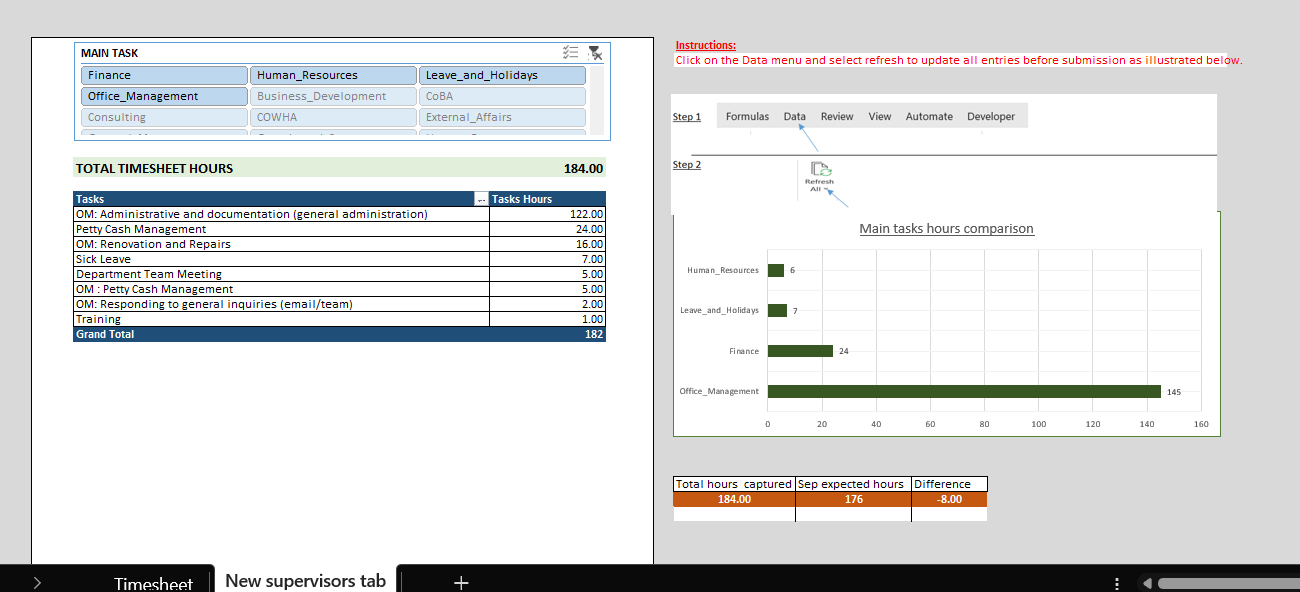Toggle multi-select in the Main Task slicer
Image resolution: width=1300 pixels, height=592 pixels.
571,53
